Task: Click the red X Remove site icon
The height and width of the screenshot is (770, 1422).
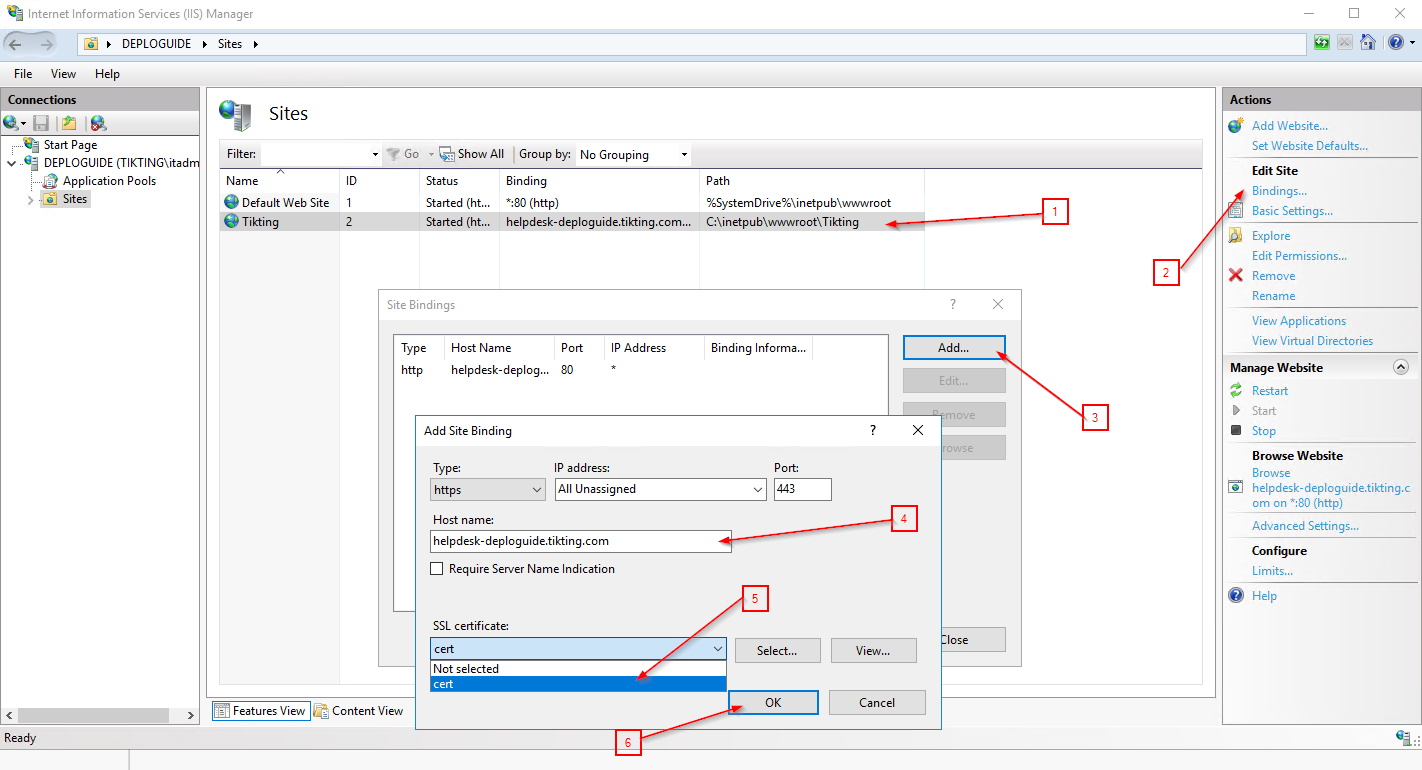Action: pyautogui.click(x=1236, y=276)
